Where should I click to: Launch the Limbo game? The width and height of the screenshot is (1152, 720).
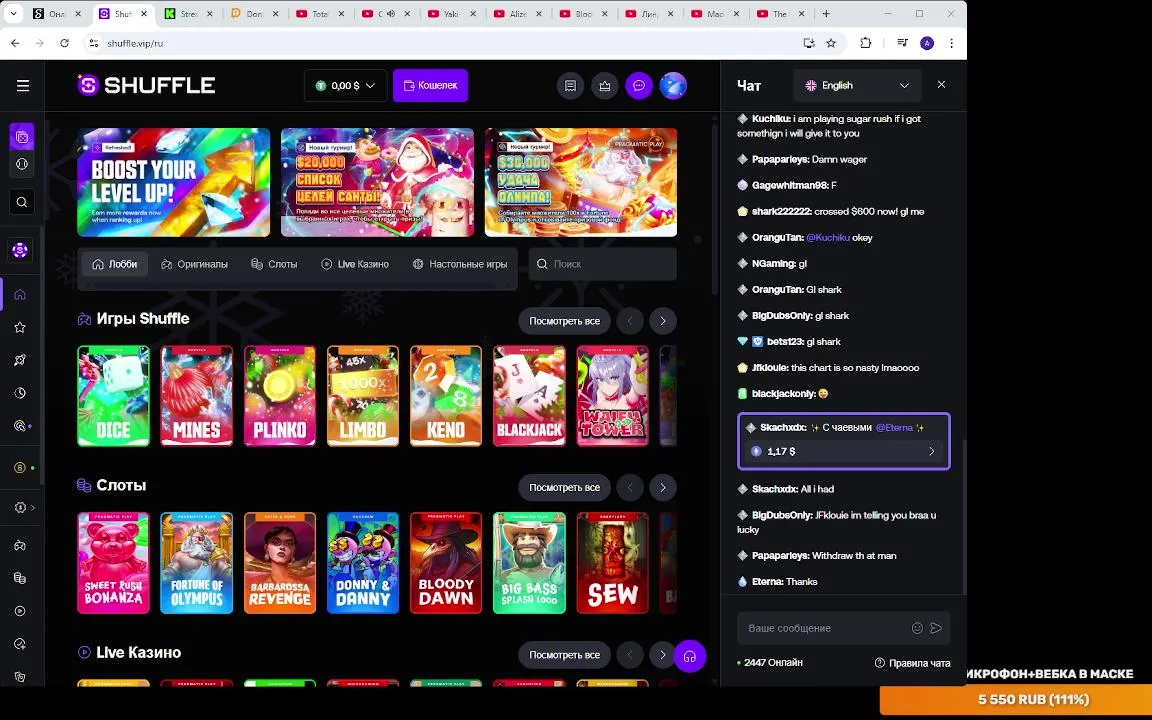[x=363, y=396]
